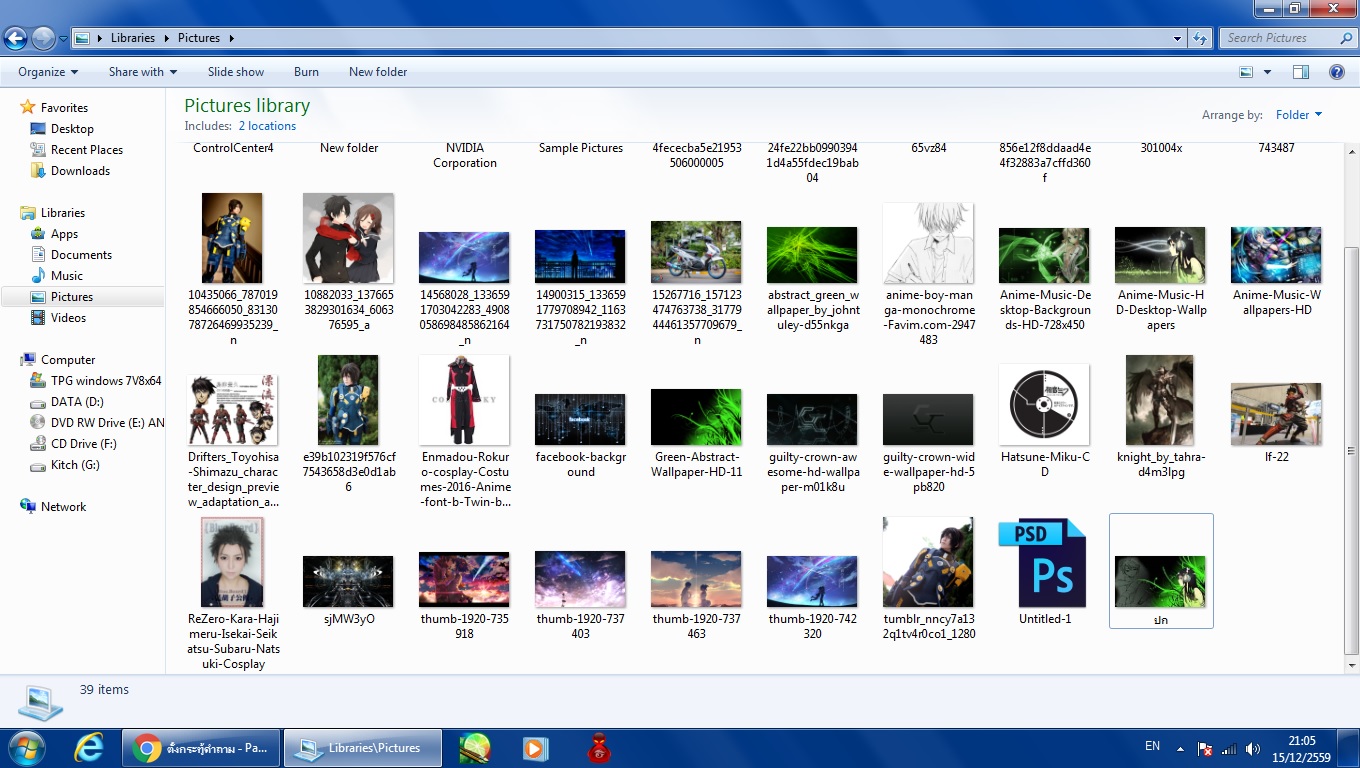Image resolution: width=1360 pixels, height=768 pixels.
Task: Click the Back navigation arrow button
Action: pos(15,39)
